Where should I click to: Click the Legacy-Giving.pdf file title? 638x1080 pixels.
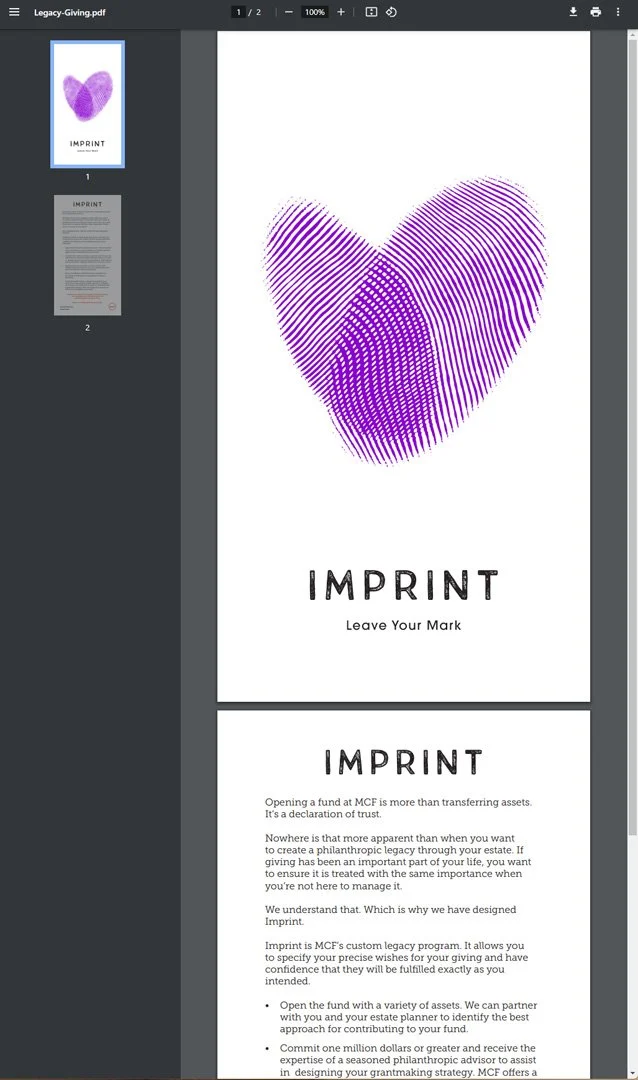(x=70, y=12)
